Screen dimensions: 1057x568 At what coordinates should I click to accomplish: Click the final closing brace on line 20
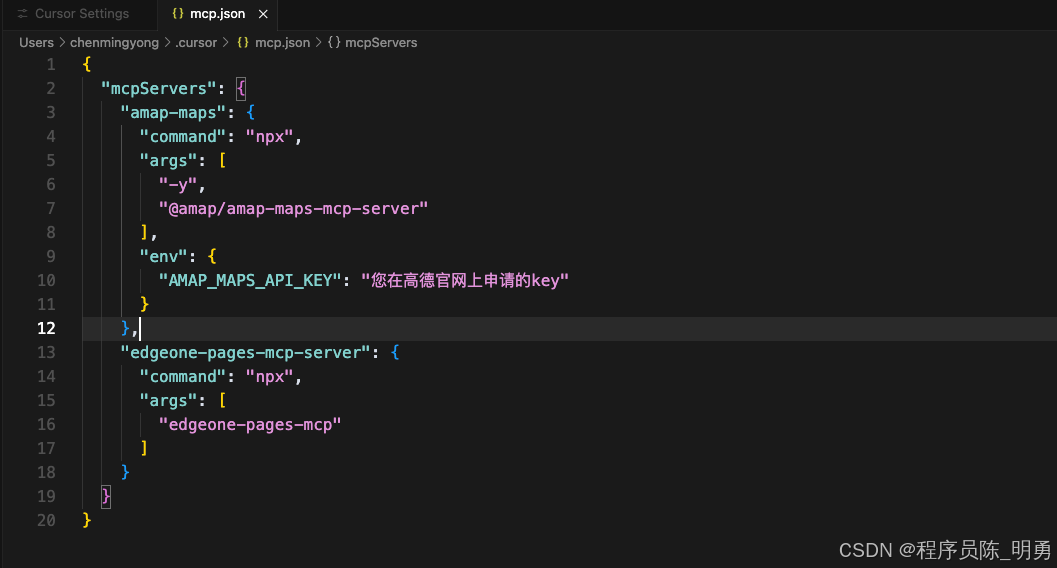pyautogui.click(x=86, y=520)
